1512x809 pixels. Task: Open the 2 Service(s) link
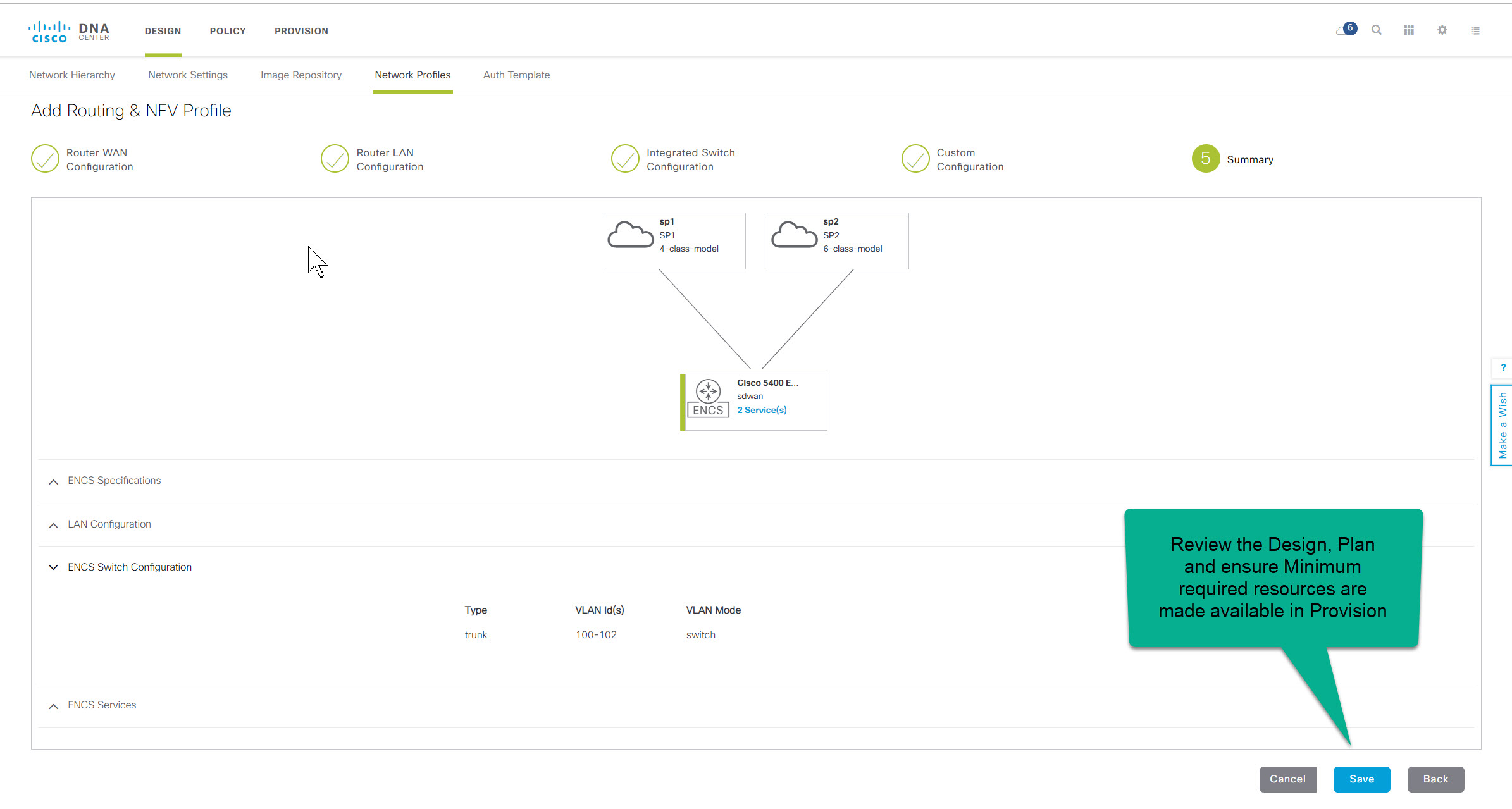(762, 410)
